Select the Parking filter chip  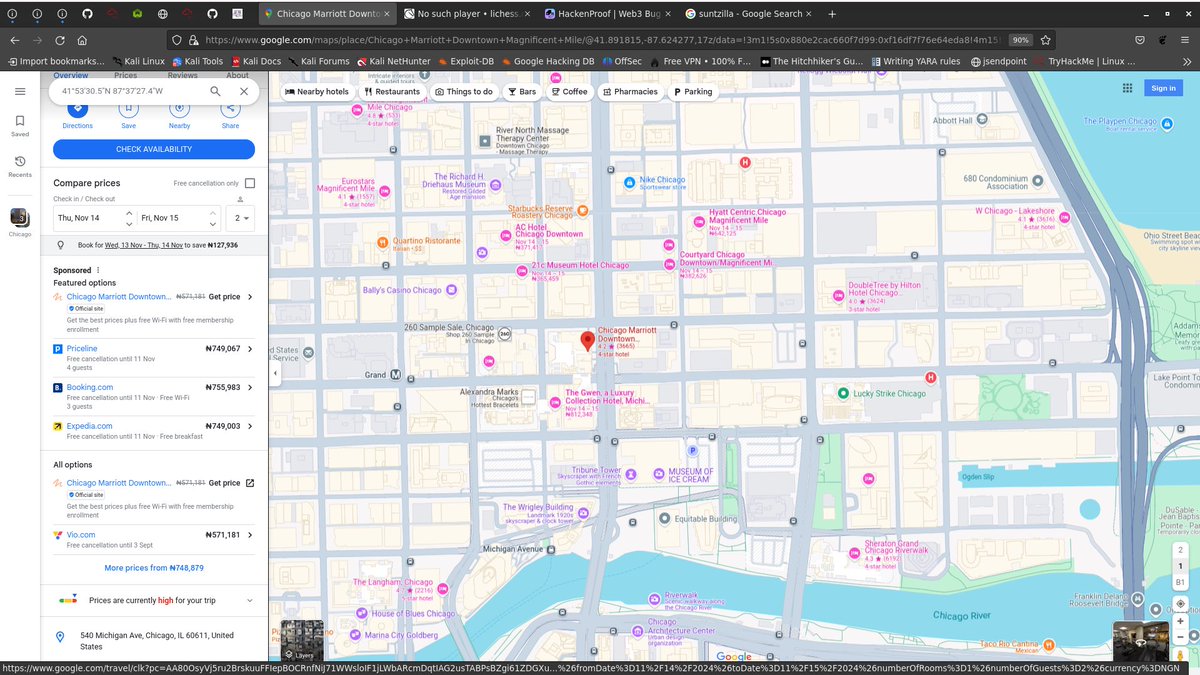pos(693,91)
